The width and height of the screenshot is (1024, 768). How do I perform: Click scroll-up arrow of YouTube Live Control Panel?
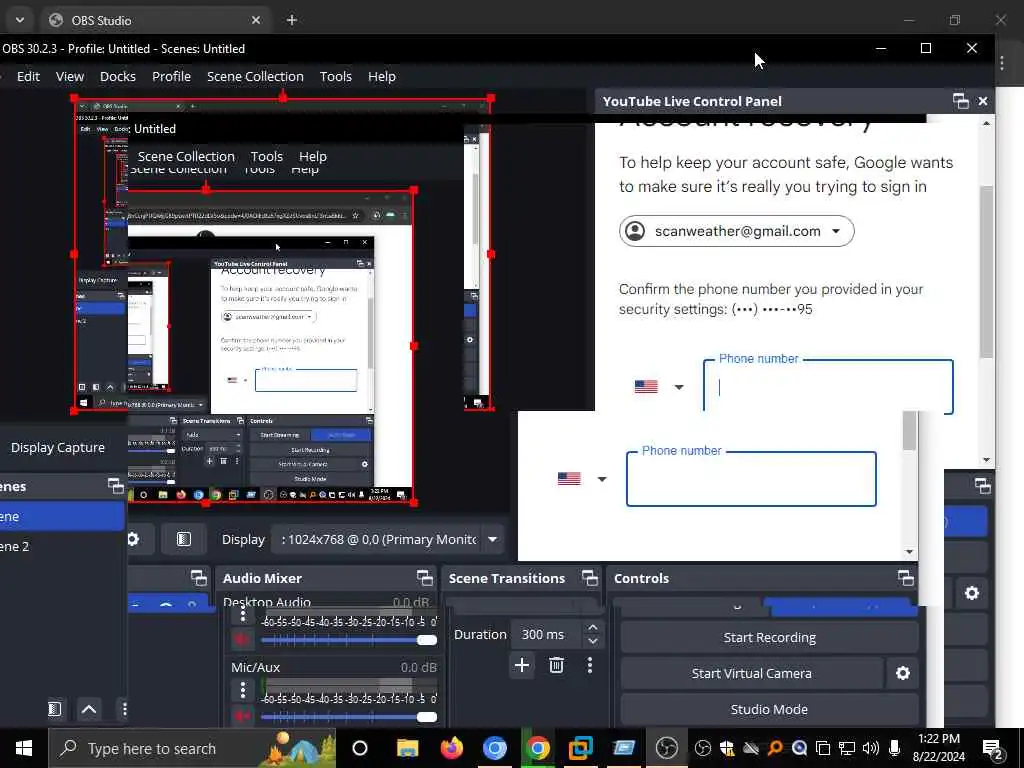(x=987, y=123)
